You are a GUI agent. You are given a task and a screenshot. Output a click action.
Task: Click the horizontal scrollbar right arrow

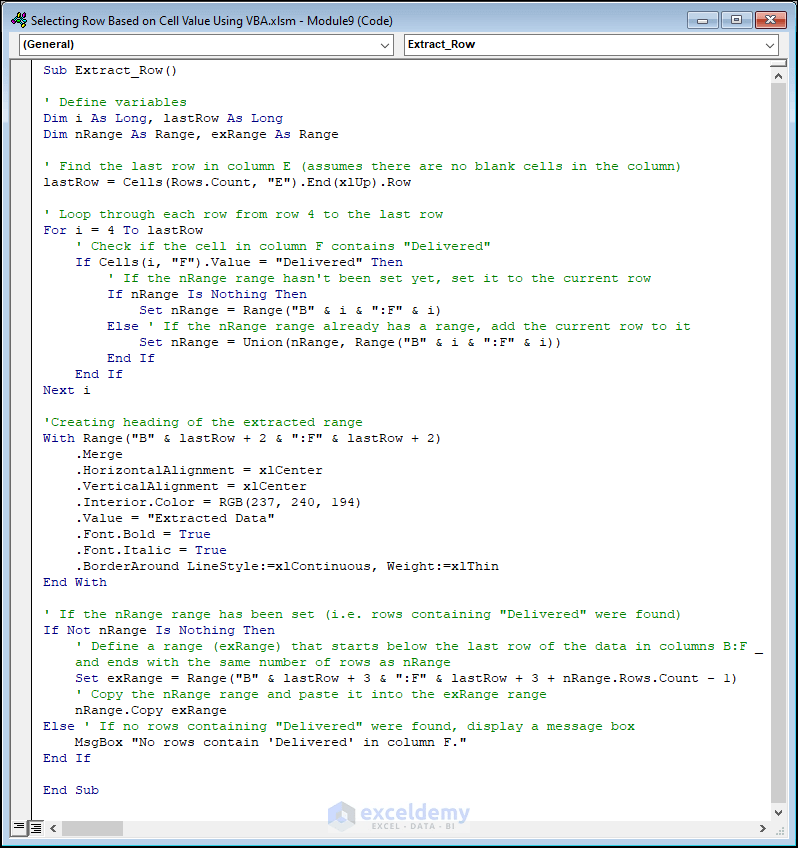[x=762, y=828]
